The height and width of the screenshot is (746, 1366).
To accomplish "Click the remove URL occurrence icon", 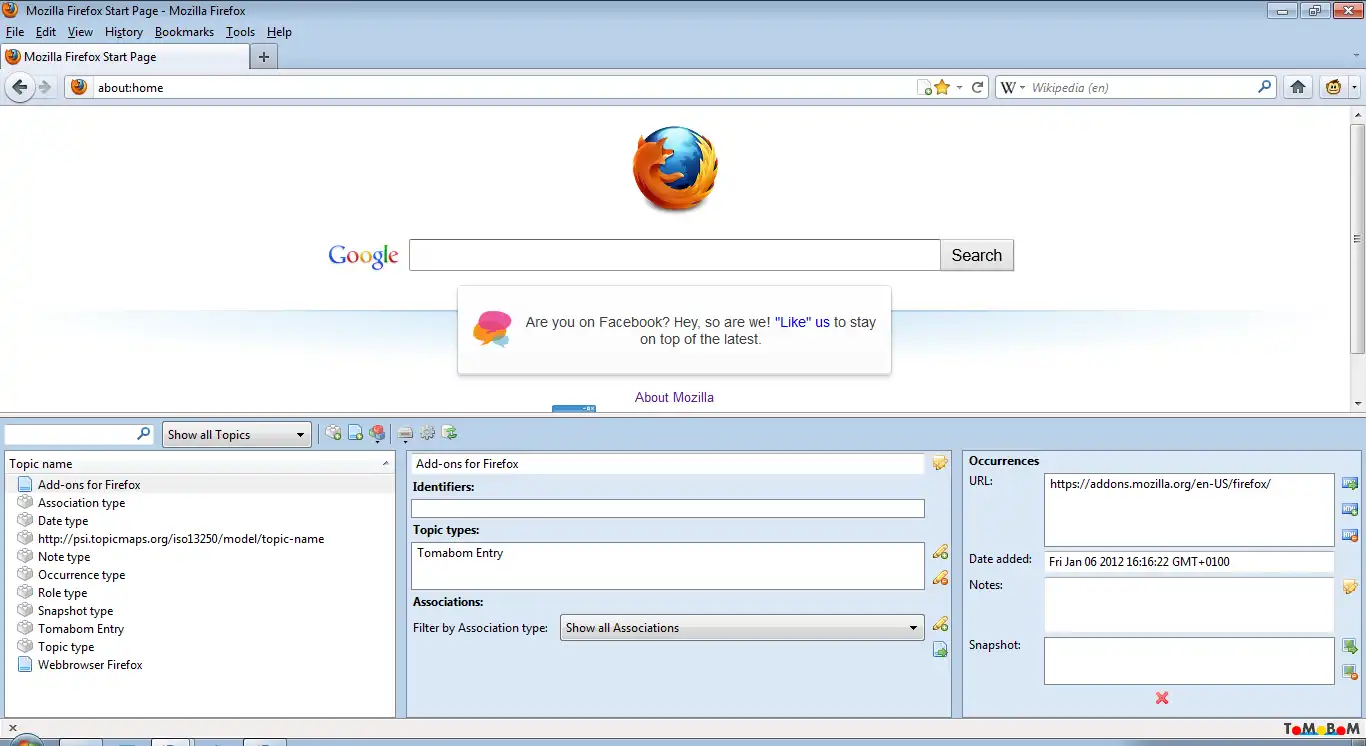I will point(1350,535).
